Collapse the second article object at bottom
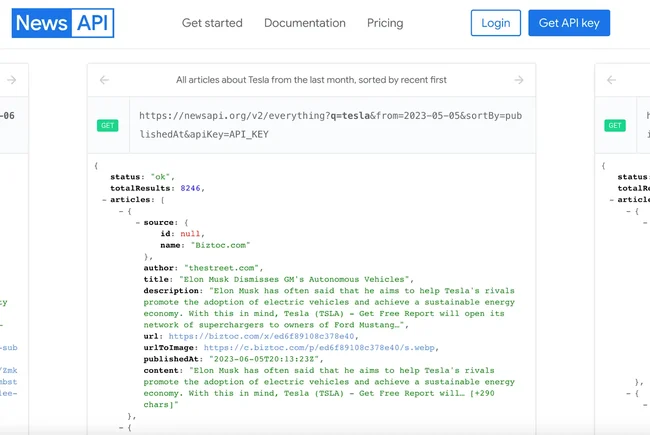The image size is (650, 435). pos(121,427)
